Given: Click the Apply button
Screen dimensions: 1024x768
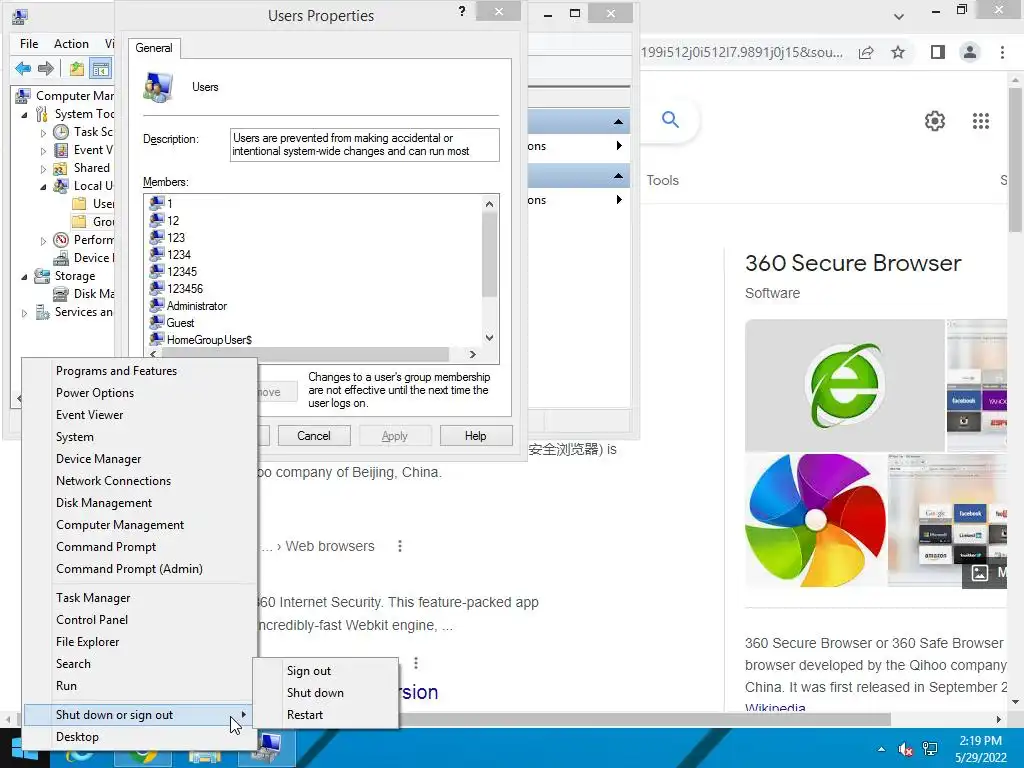Looking at the screenshot, I should tap(395, 436).
